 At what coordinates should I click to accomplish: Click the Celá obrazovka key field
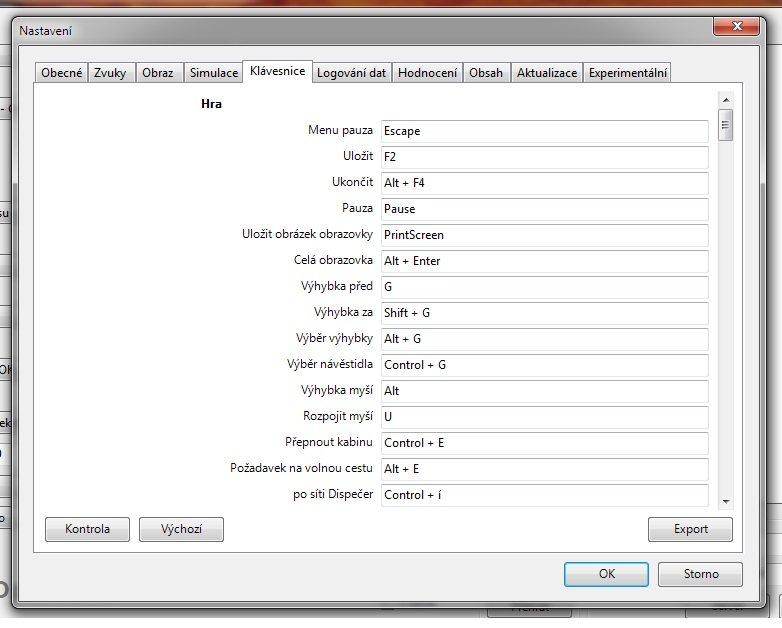[x=544, y=261]
